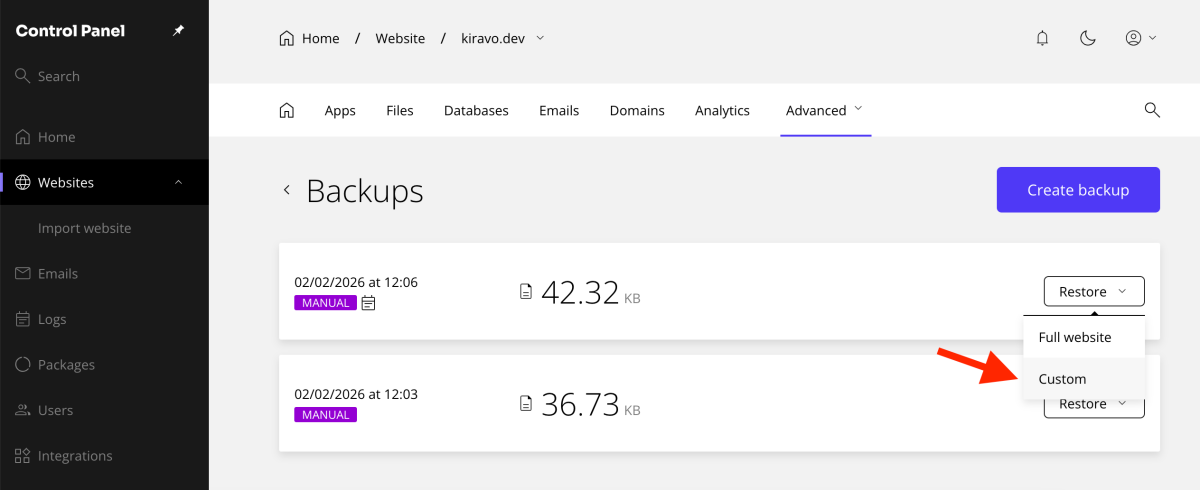The width and height of the screenshot is (1200, 490).
Task: Switch to the Databases tab
Action: click(x=476, y=111)
